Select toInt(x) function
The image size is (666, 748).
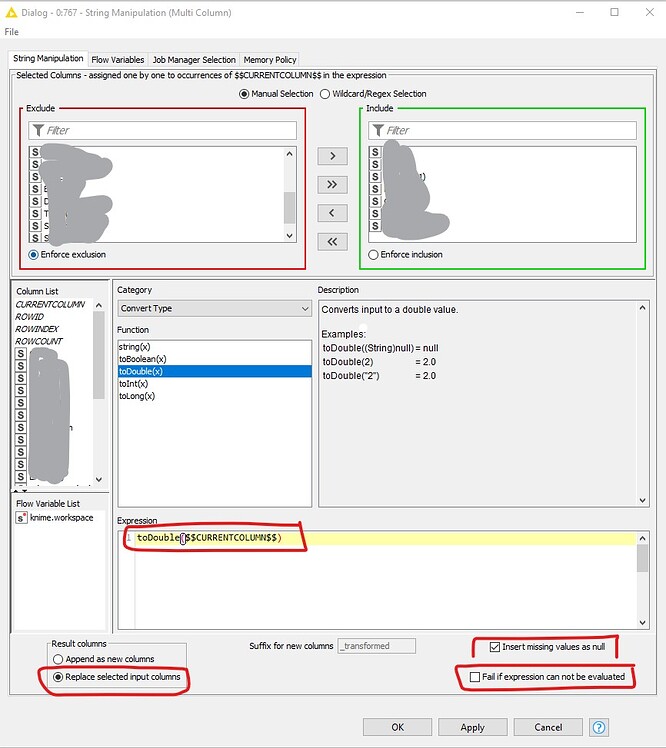coord(215,384)
